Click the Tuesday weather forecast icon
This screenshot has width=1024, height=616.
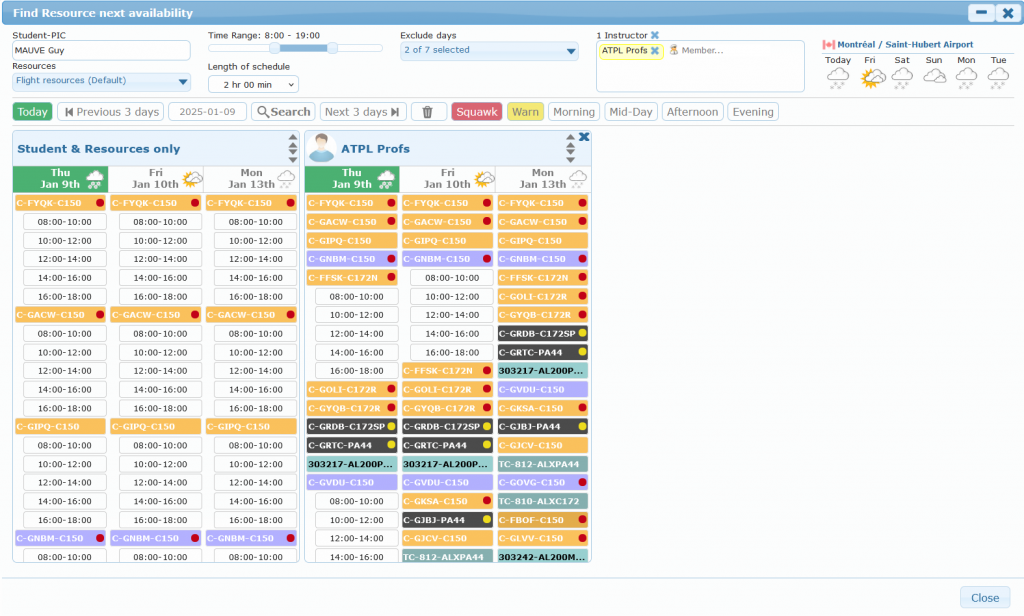pyautogui.click(x=998, y=77)
